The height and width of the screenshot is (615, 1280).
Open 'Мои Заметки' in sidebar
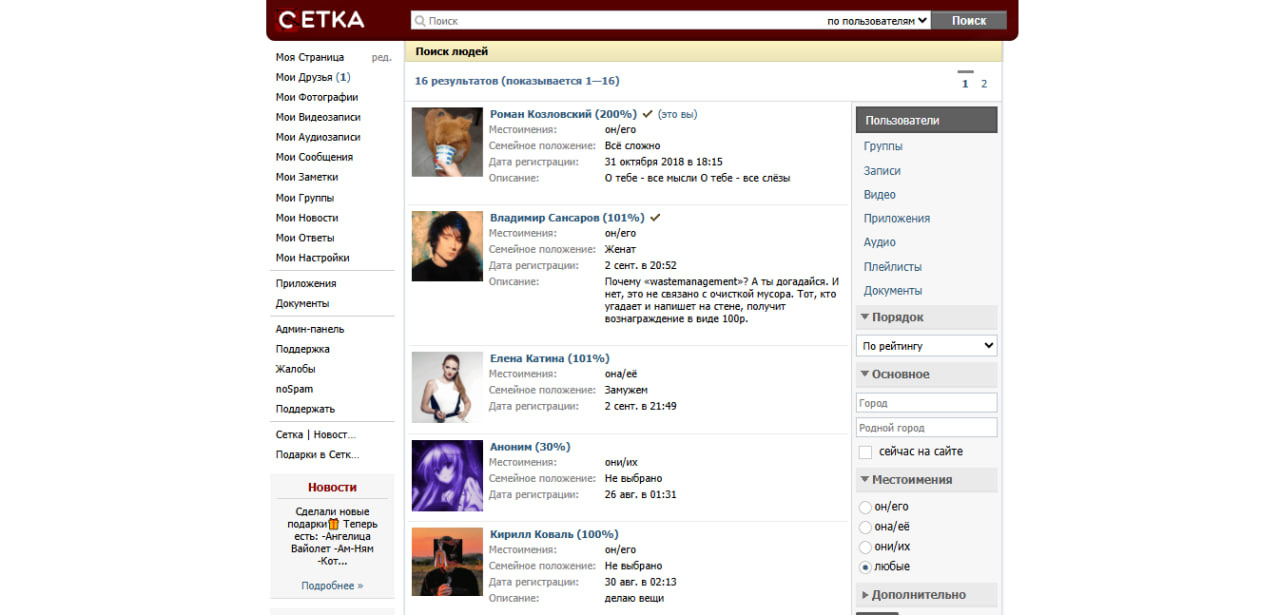tap(307, 177)
